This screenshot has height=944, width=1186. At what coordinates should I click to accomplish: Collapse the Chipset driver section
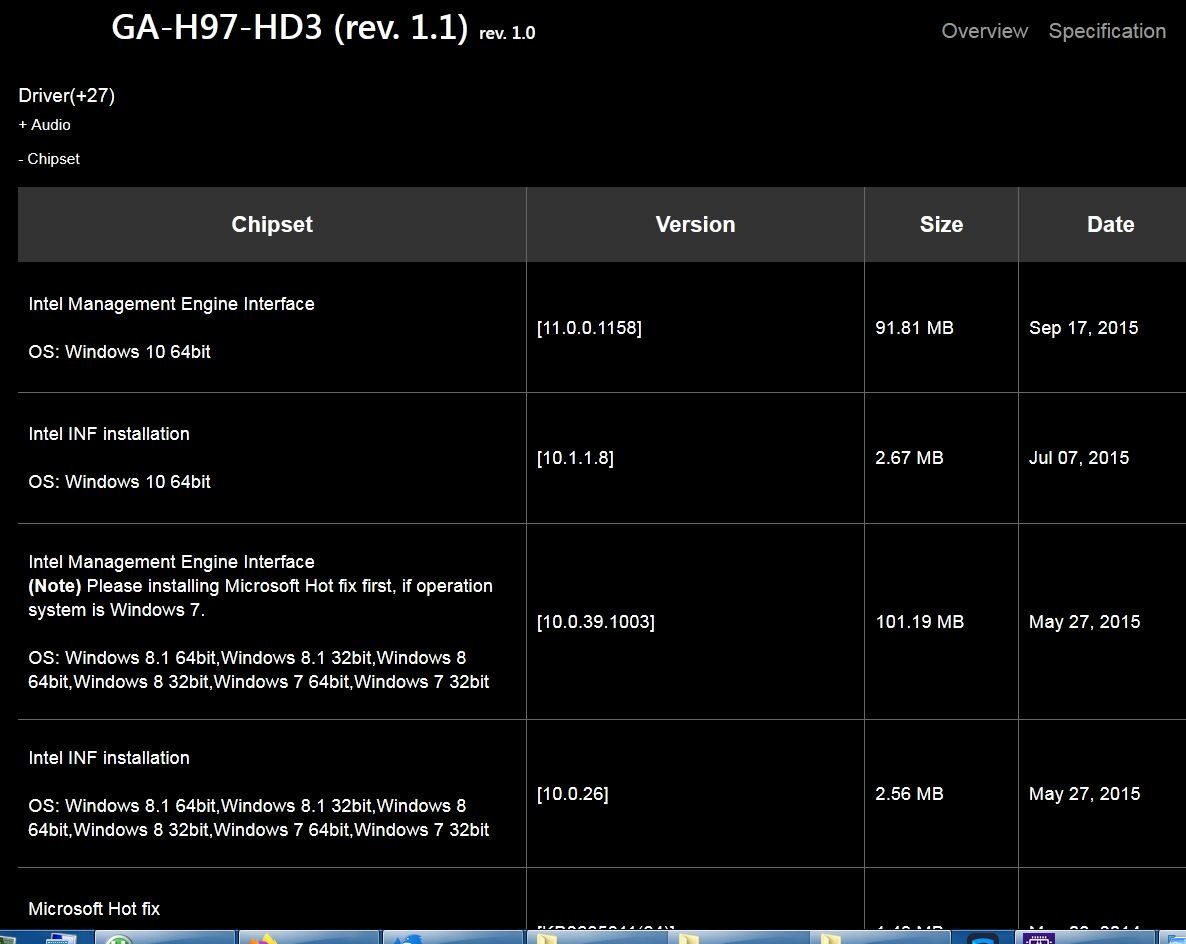(x=49, y=159)
